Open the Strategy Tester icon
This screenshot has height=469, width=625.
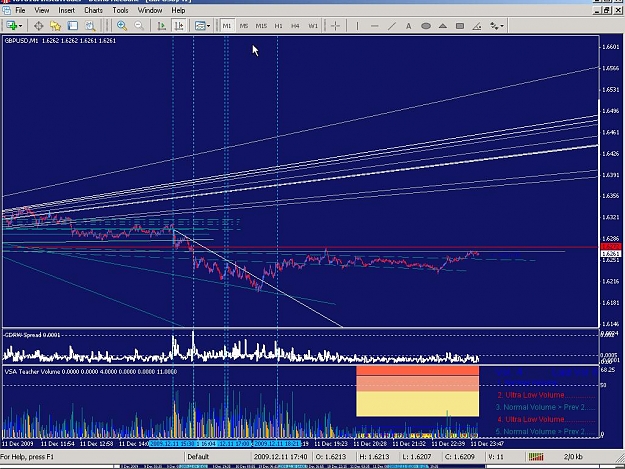coord(90,26)
